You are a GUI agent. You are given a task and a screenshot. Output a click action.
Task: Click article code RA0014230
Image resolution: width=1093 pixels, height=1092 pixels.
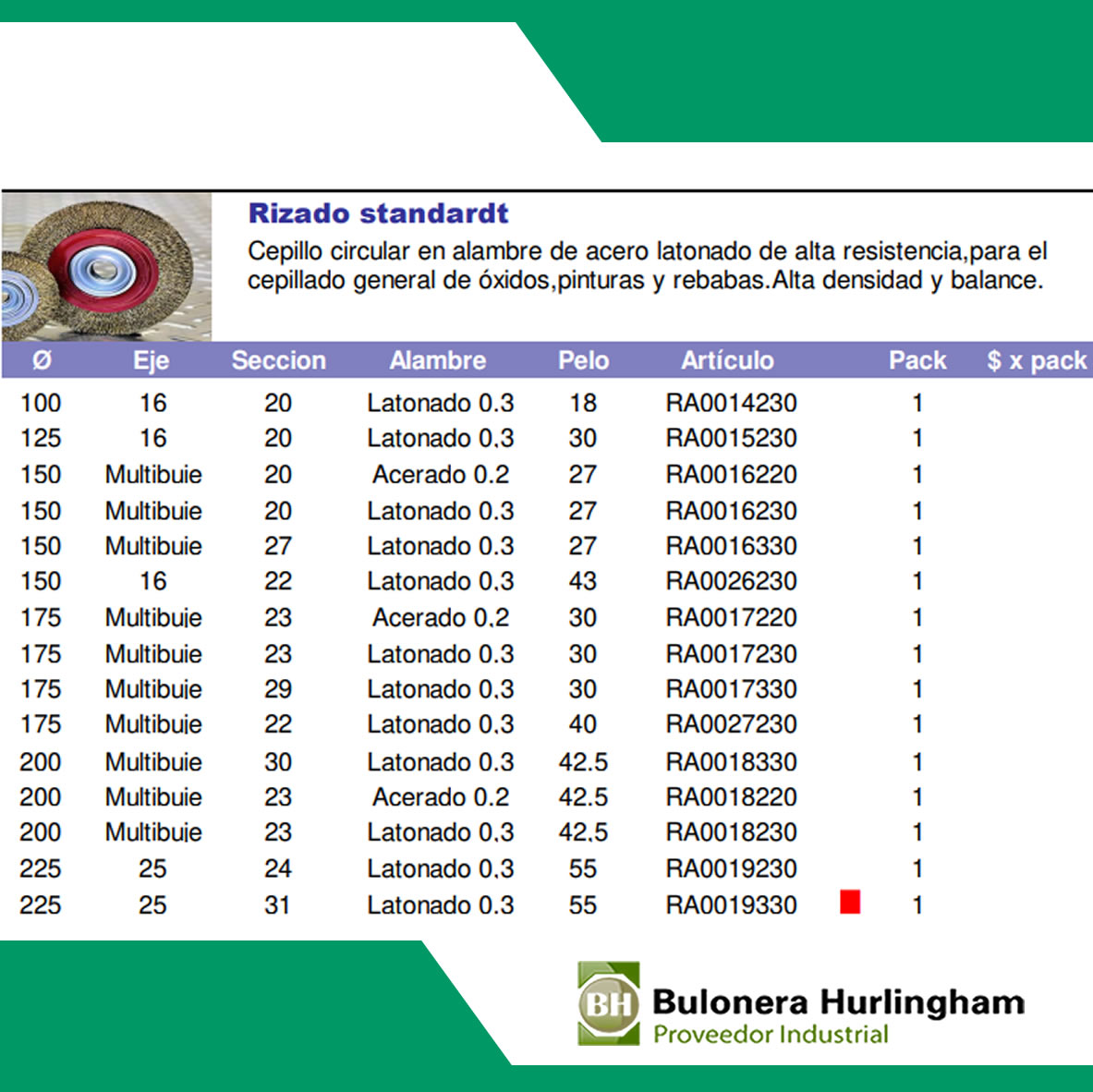731,403
